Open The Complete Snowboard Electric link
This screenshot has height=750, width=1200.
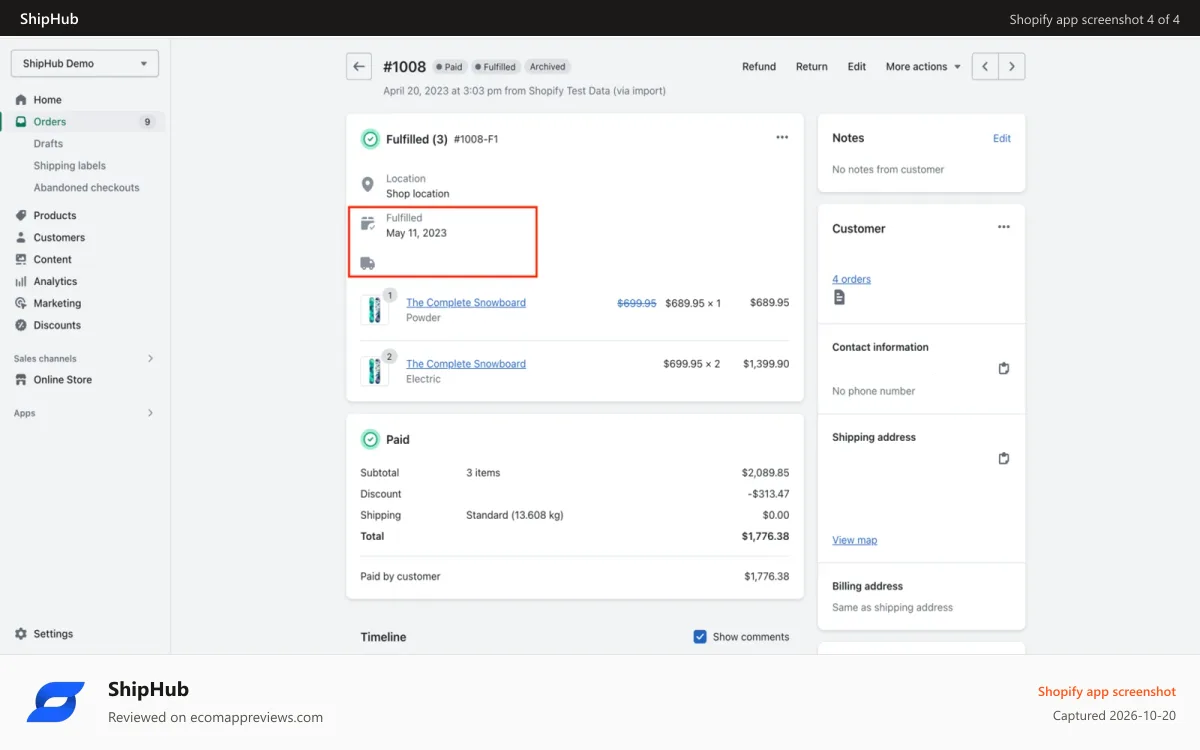point(466,364)
